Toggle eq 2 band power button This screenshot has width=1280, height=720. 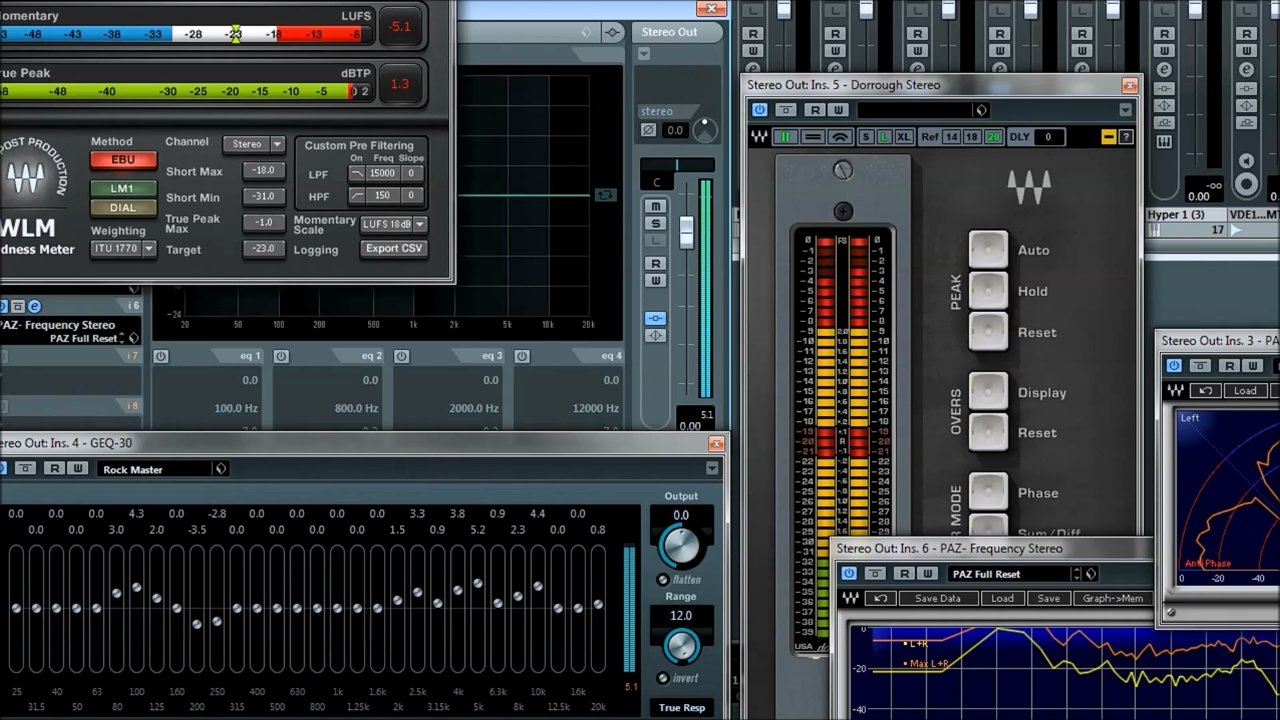click(281, 356)
